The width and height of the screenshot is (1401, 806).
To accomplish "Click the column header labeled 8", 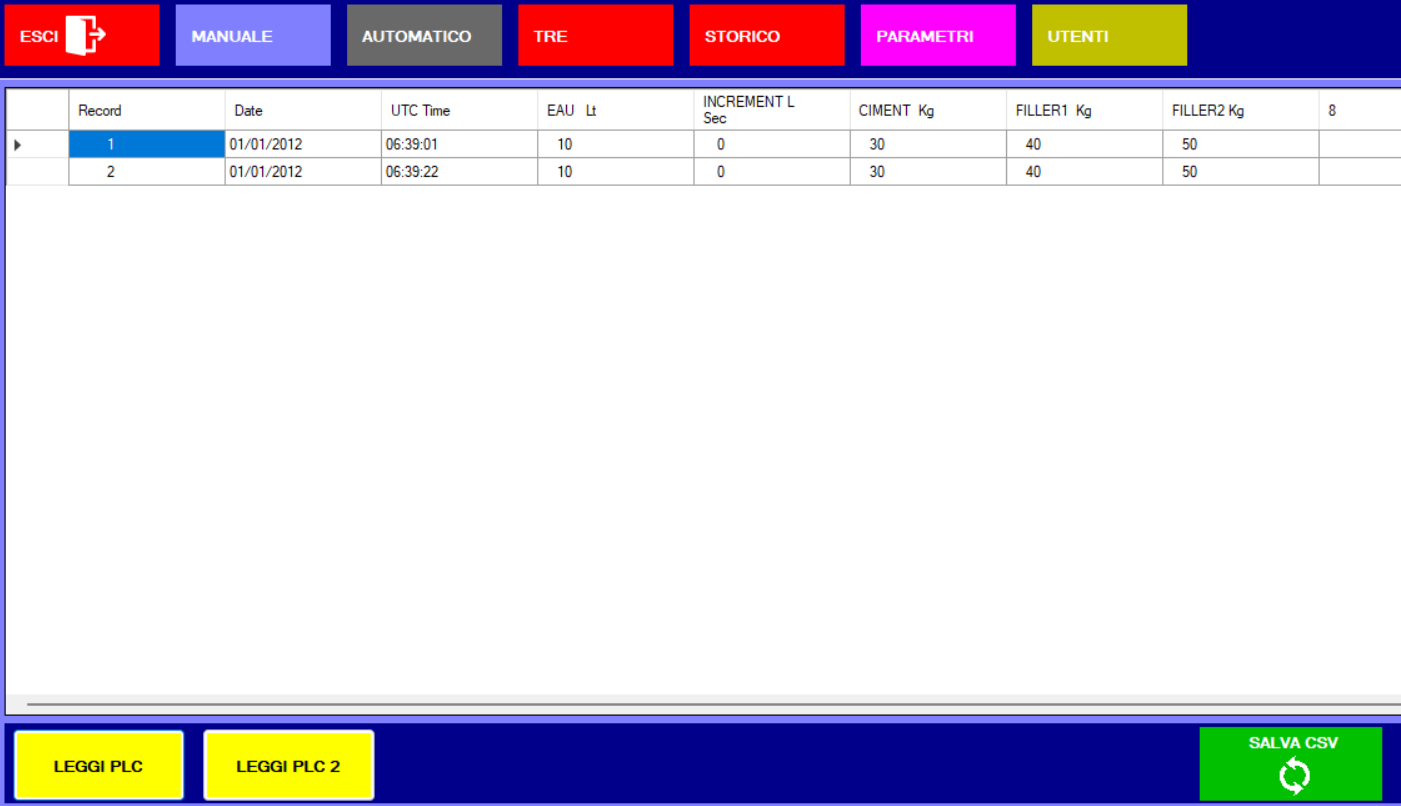I will pyautogui.click(x=1360, y=110).
